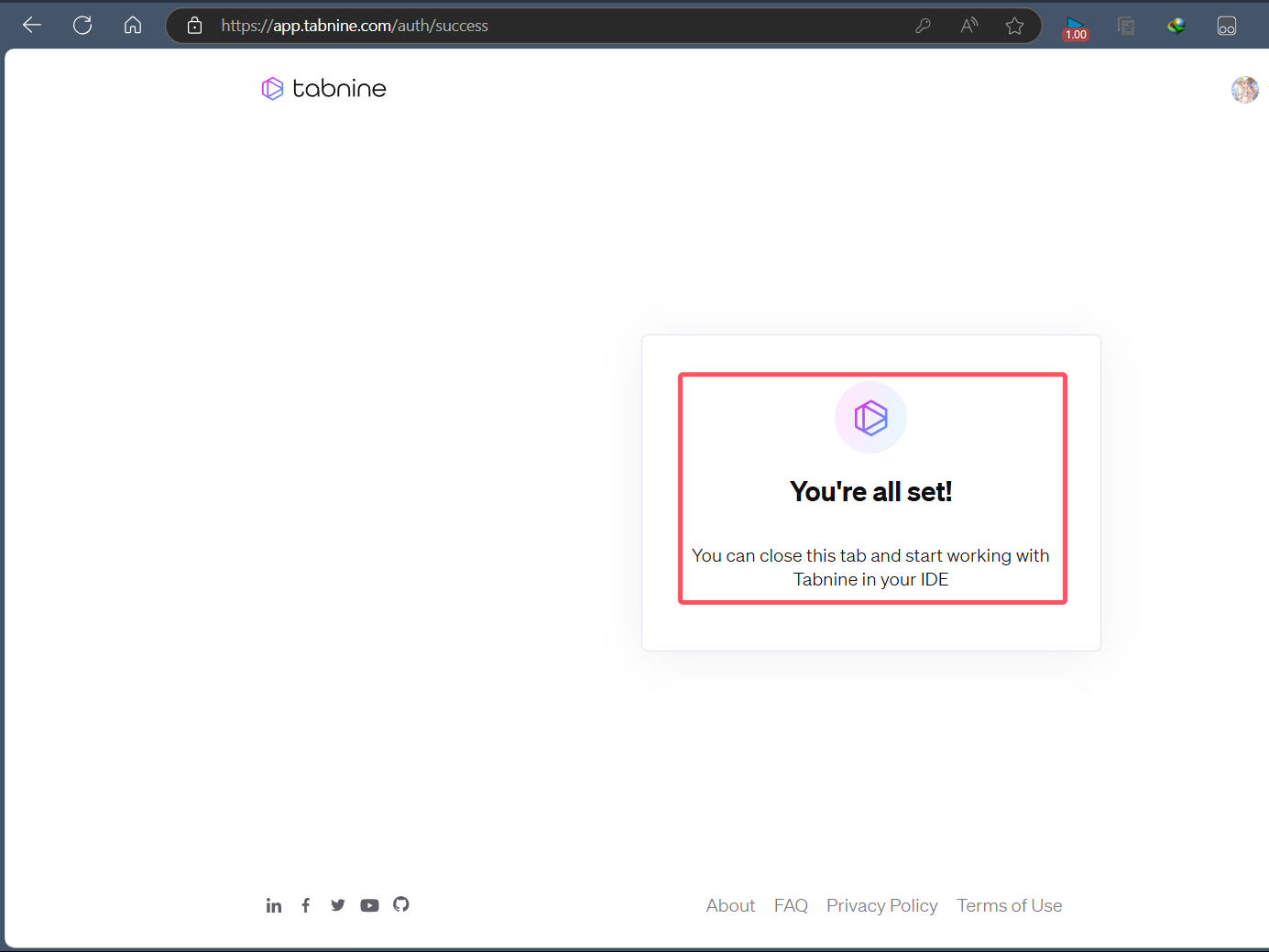Go back to the previous page

pos(32,26)
